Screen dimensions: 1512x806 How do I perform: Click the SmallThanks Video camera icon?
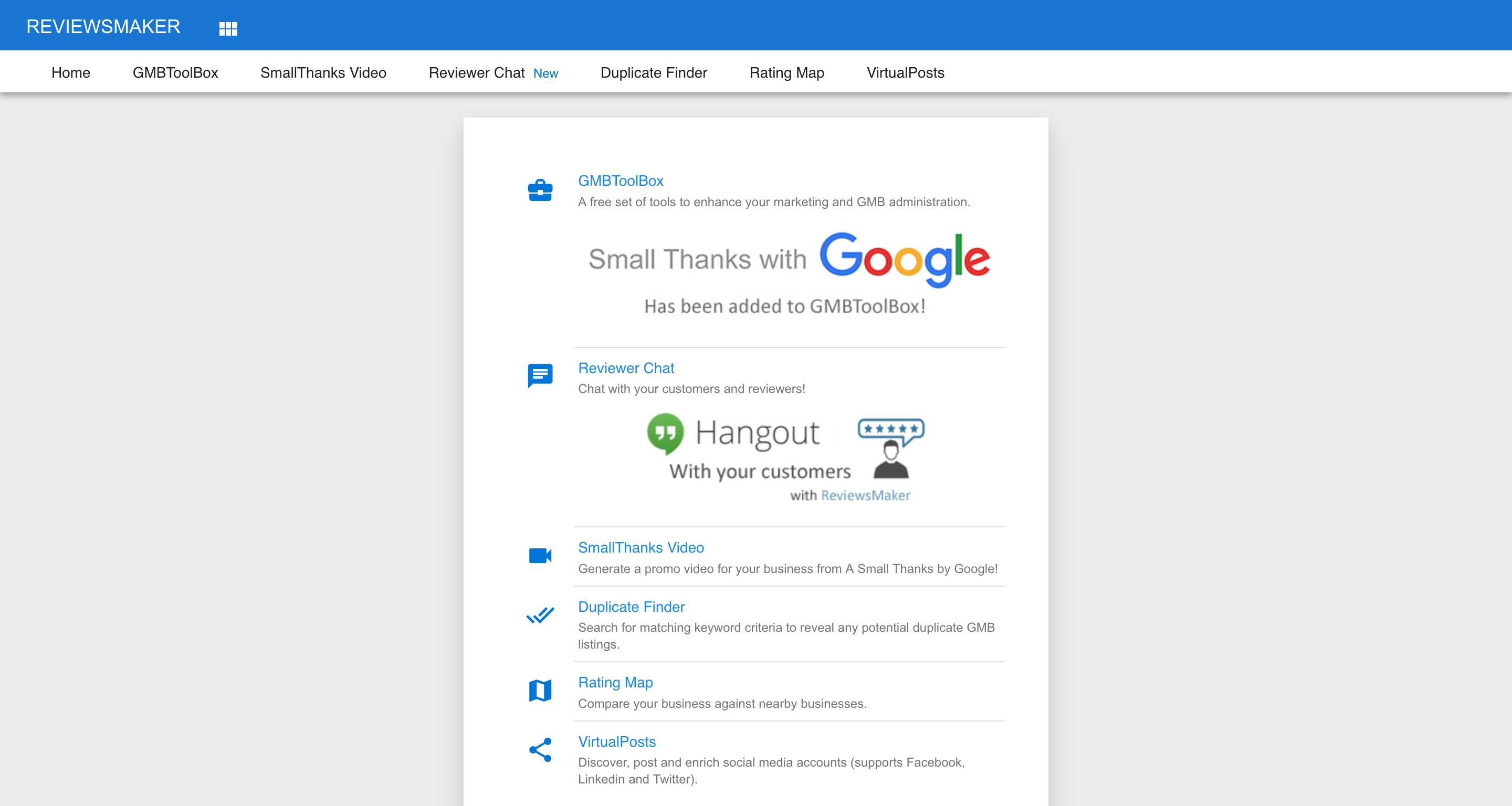(x=540, y=556)
